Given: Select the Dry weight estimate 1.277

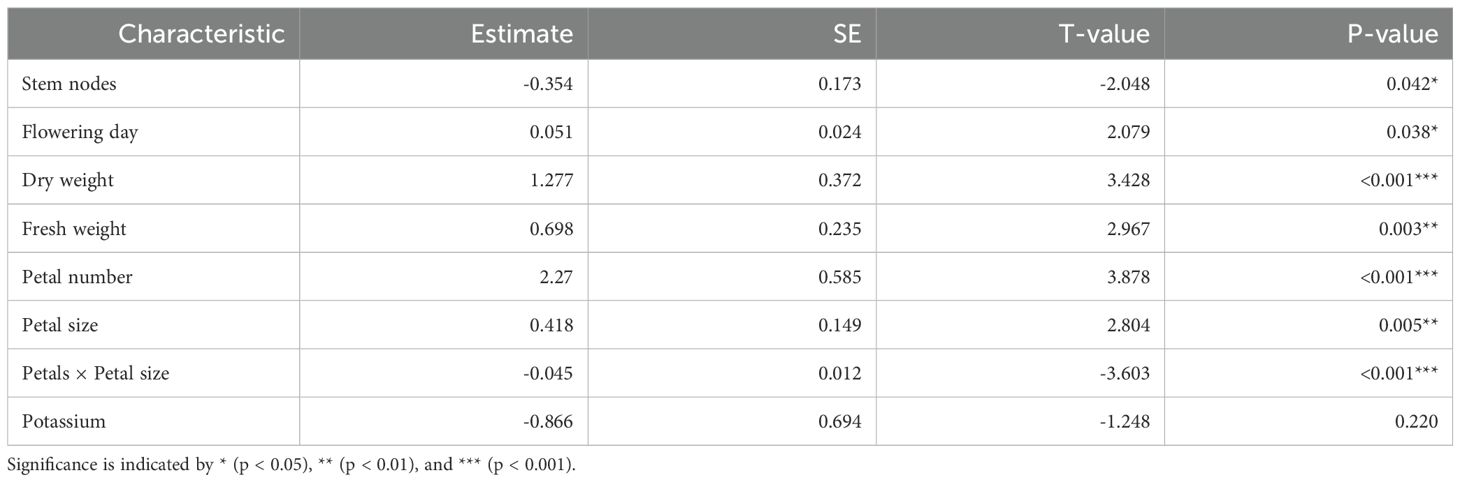Looking at the screenshot, I should (552, 180).
